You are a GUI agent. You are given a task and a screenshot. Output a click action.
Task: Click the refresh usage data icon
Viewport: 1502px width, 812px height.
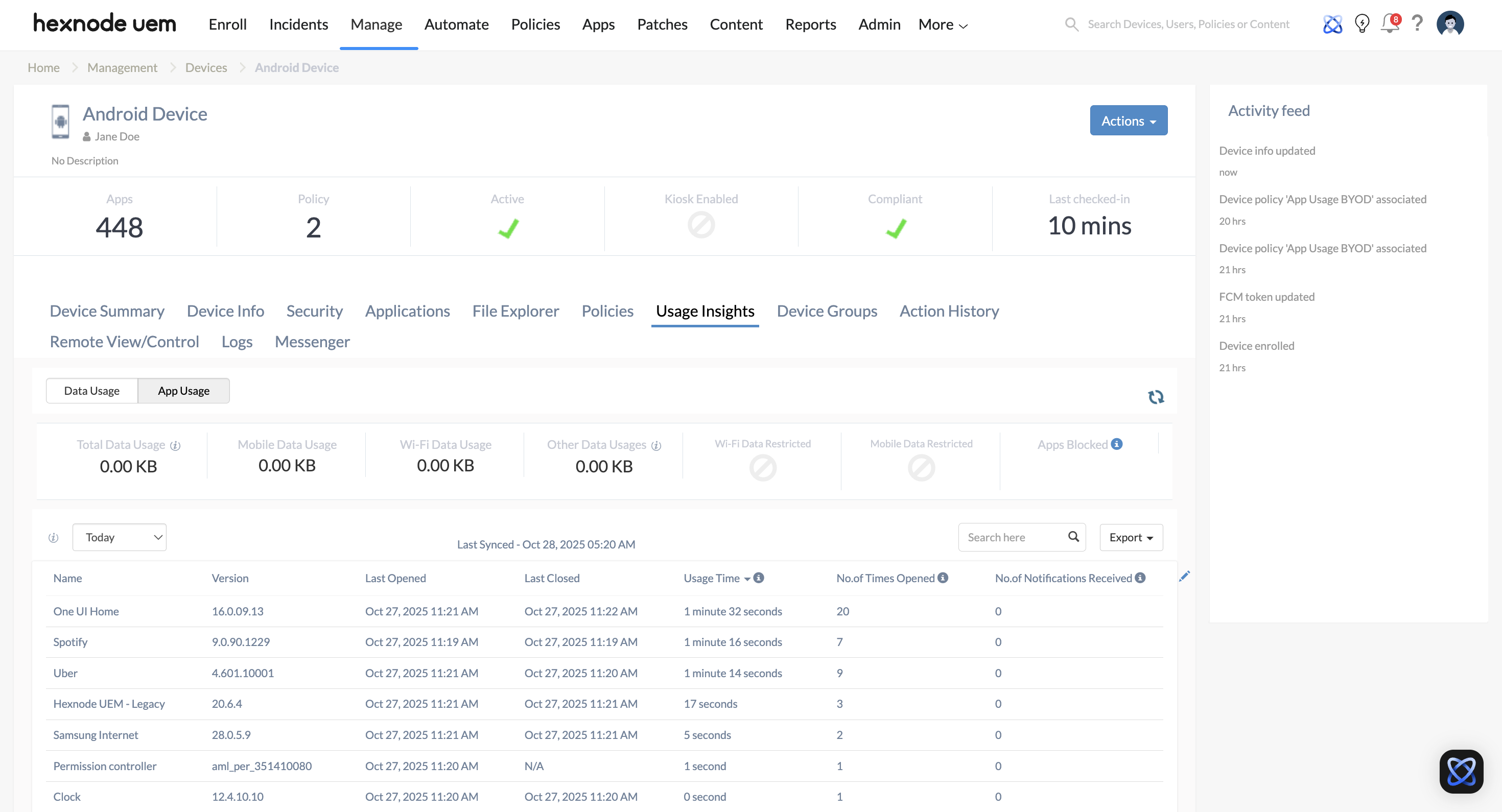pyautogui.click(x=1156, y=397)
